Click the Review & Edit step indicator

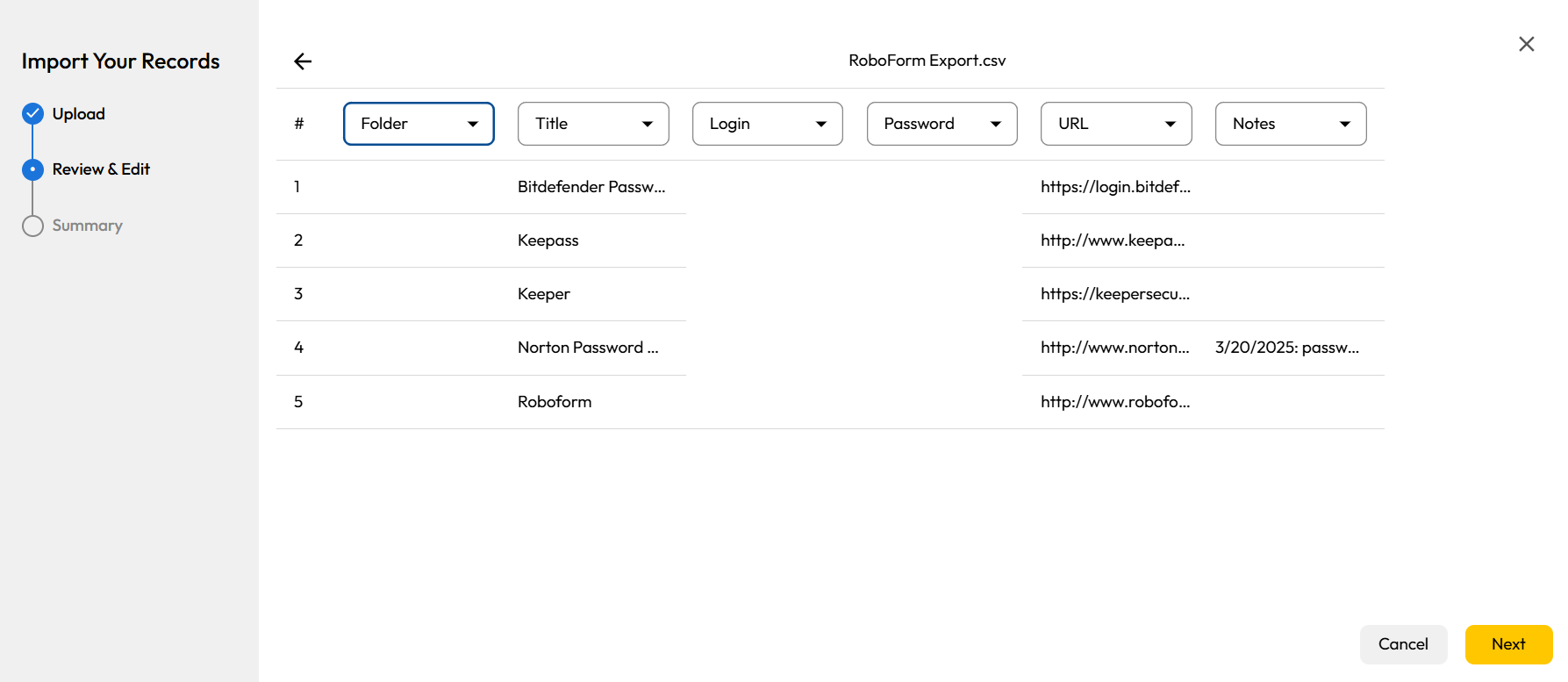[32, 169]
